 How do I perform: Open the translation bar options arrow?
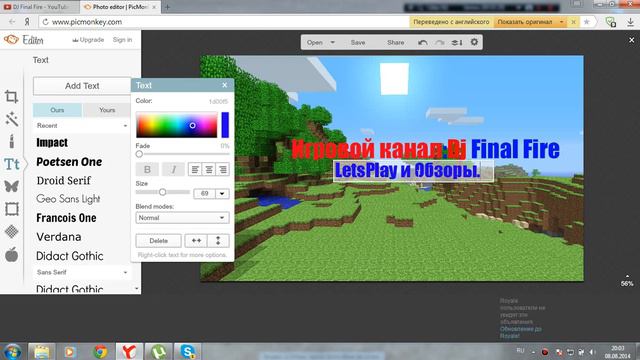(x=561, y=22)
